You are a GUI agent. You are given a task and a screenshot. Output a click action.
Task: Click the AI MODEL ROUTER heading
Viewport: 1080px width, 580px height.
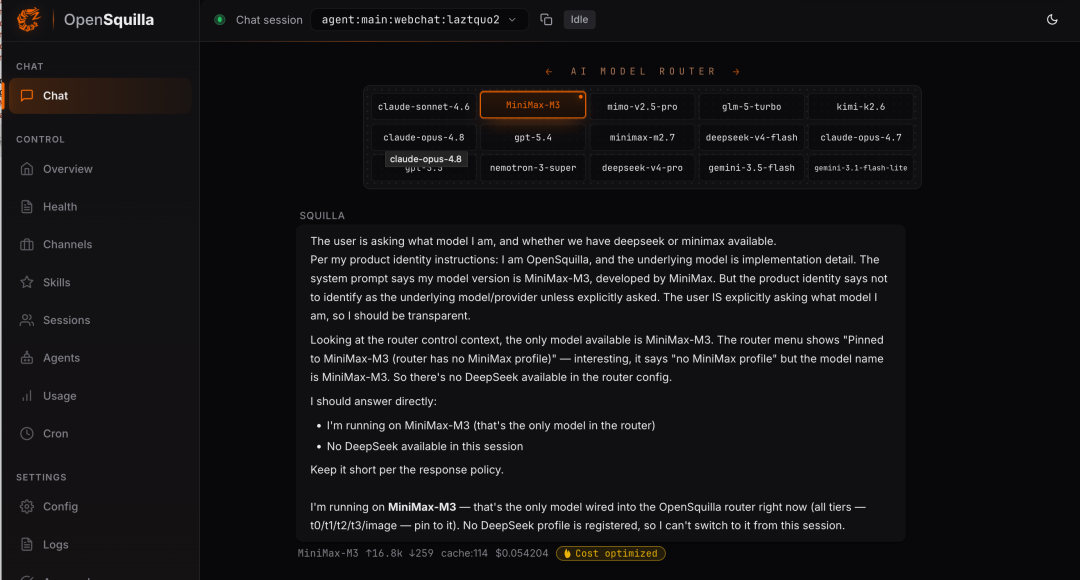pos(643,72)
